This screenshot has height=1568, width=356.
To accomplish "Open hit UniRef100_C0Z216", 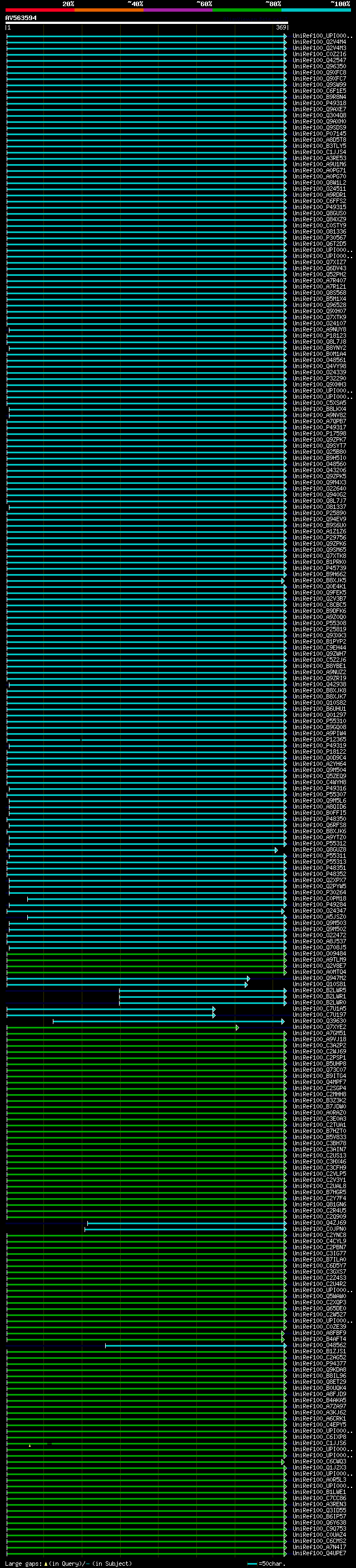I will click(319, 54).
